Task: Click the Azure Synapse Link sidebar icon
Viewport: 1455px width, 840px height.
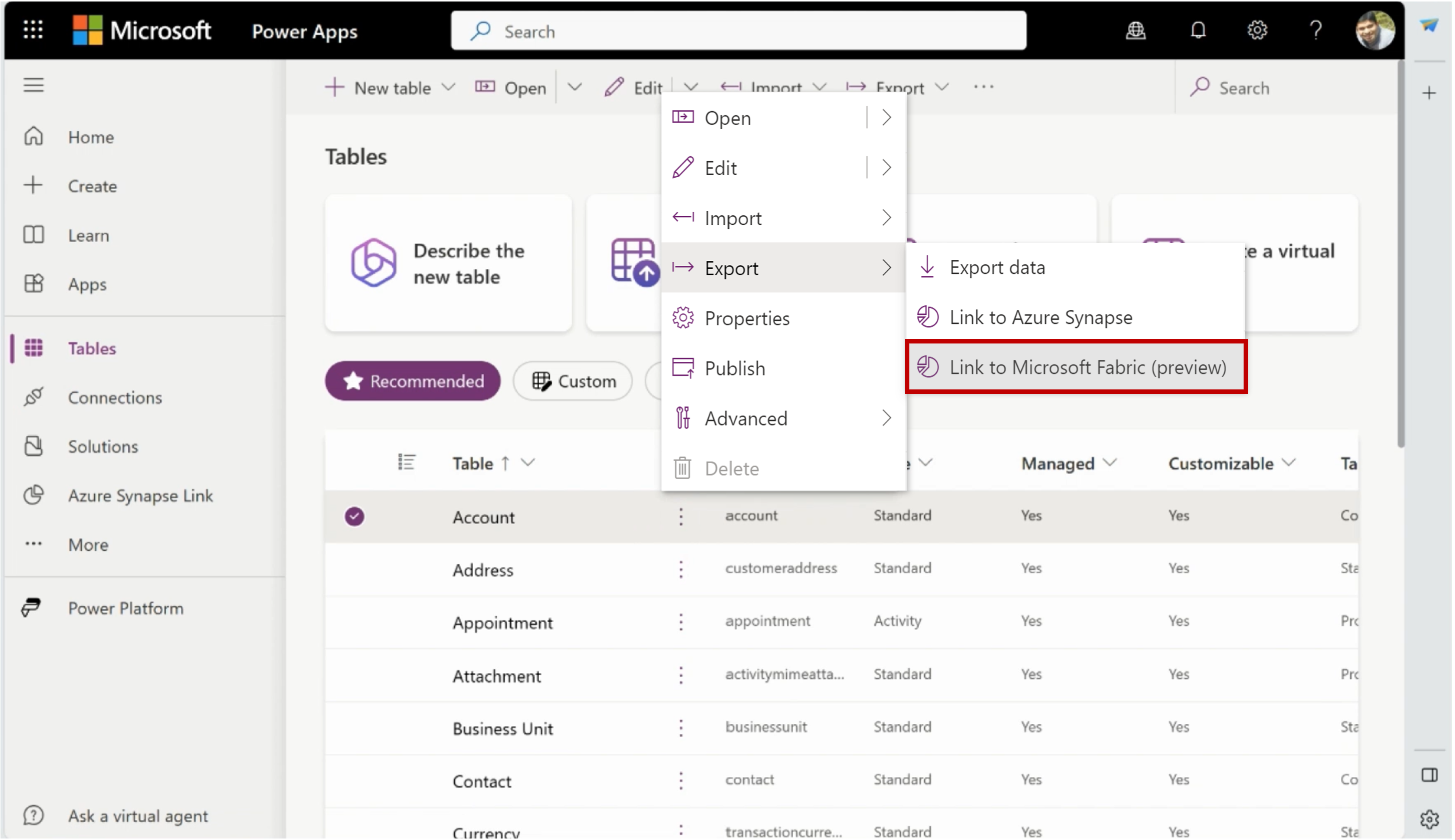Action: click(x=33, y=494)
